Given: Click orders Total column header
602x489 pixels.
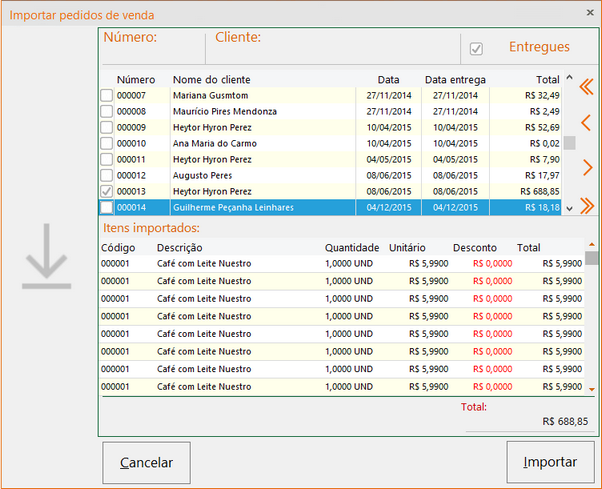Looking at the screenshot, I should (x=547, y=80).
